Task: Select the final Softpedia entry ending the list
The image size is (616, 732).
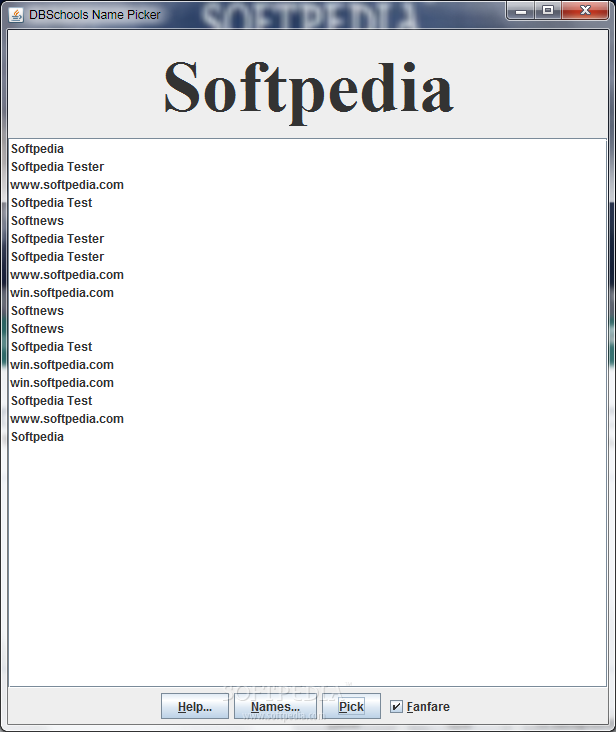Action: [308, 437]
